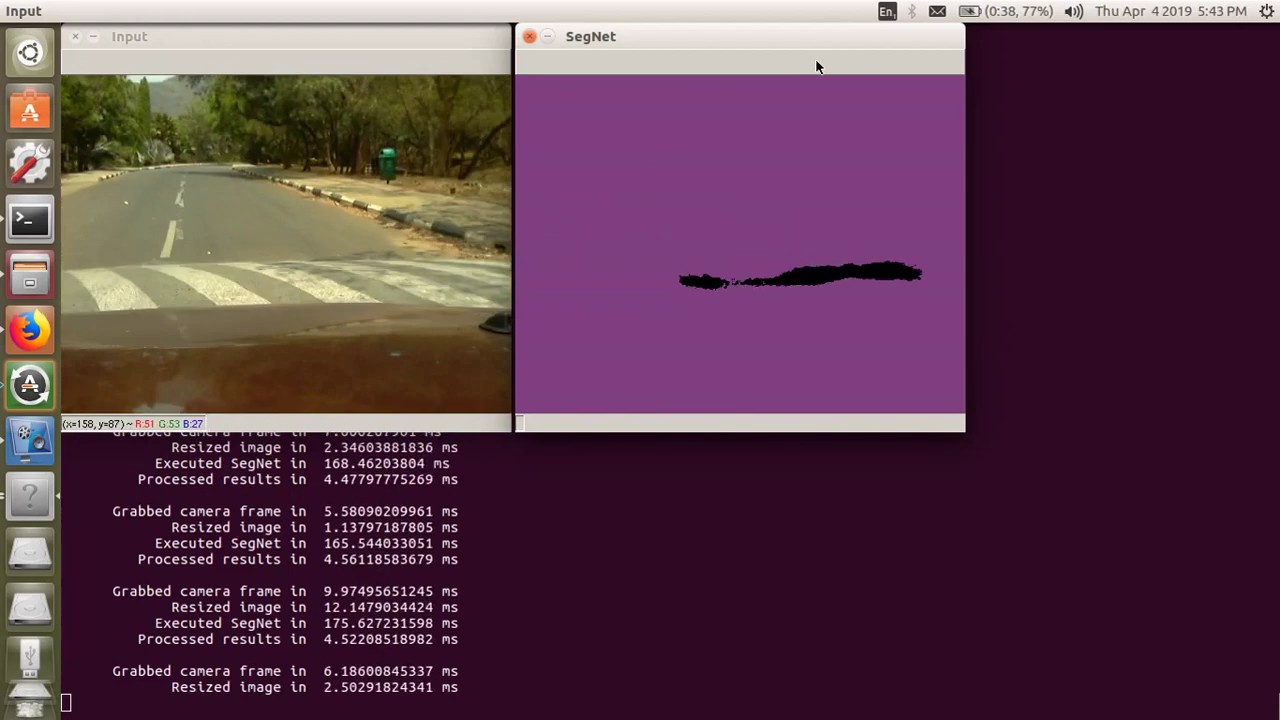Show battery status indicator menu
This screenshot has width=1280, height=720.
pyautogui.click(x=1005, y=11)
